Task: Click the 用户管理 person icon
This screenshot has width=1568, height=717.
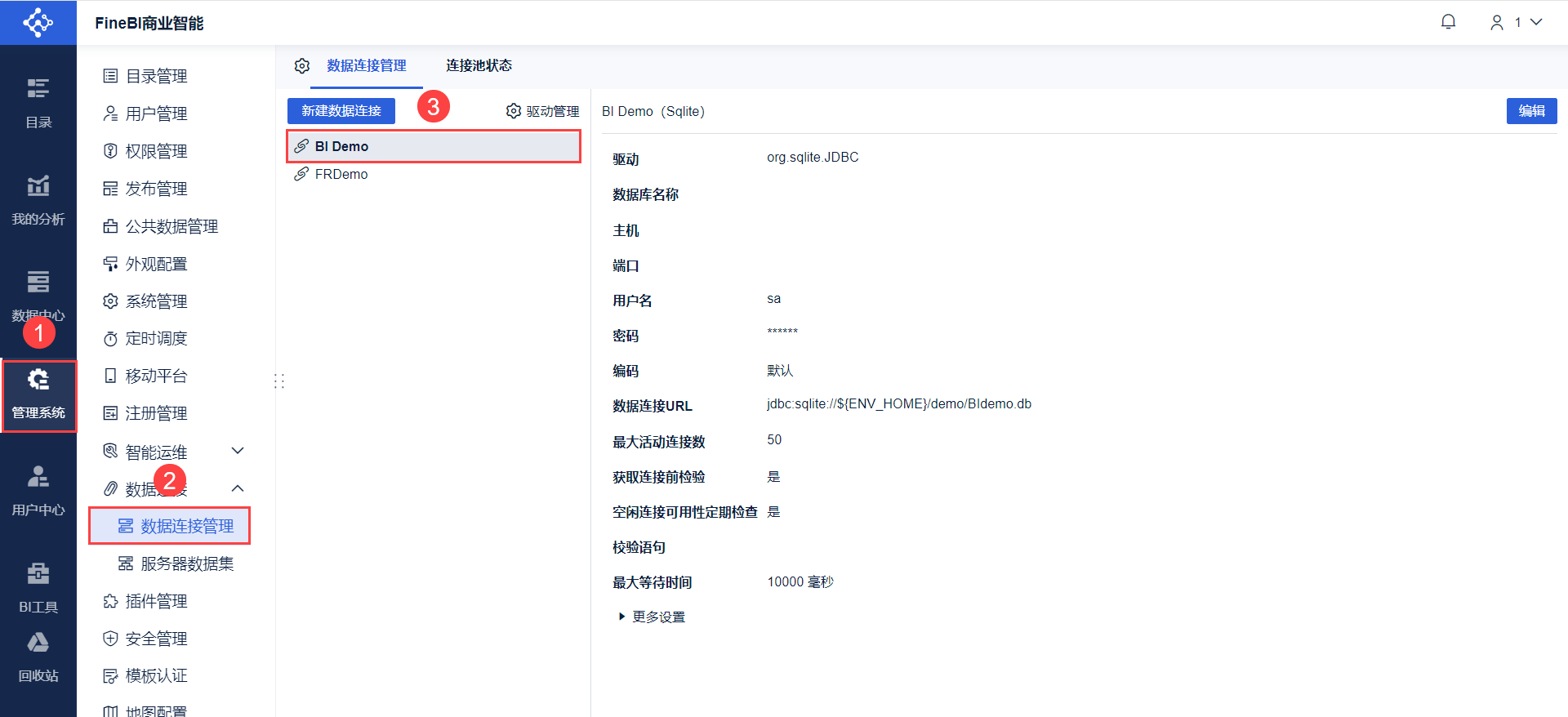Action: coord(110,114)
